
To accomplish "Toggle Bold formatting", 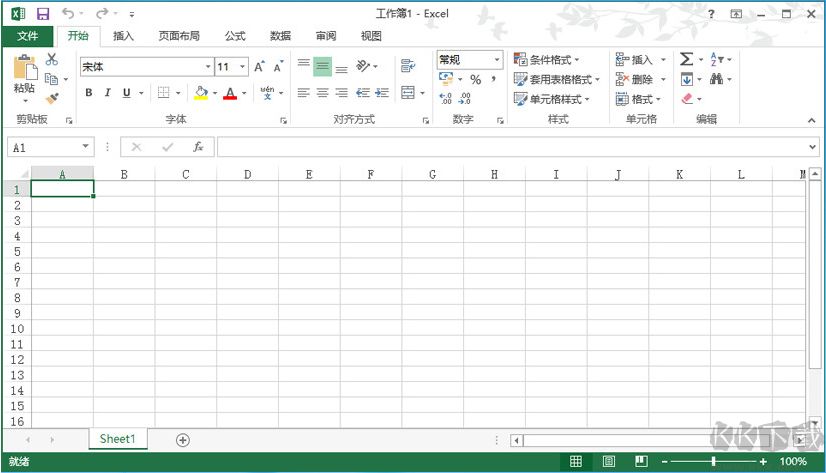I will pyautogui.click(x=88, y=93).
